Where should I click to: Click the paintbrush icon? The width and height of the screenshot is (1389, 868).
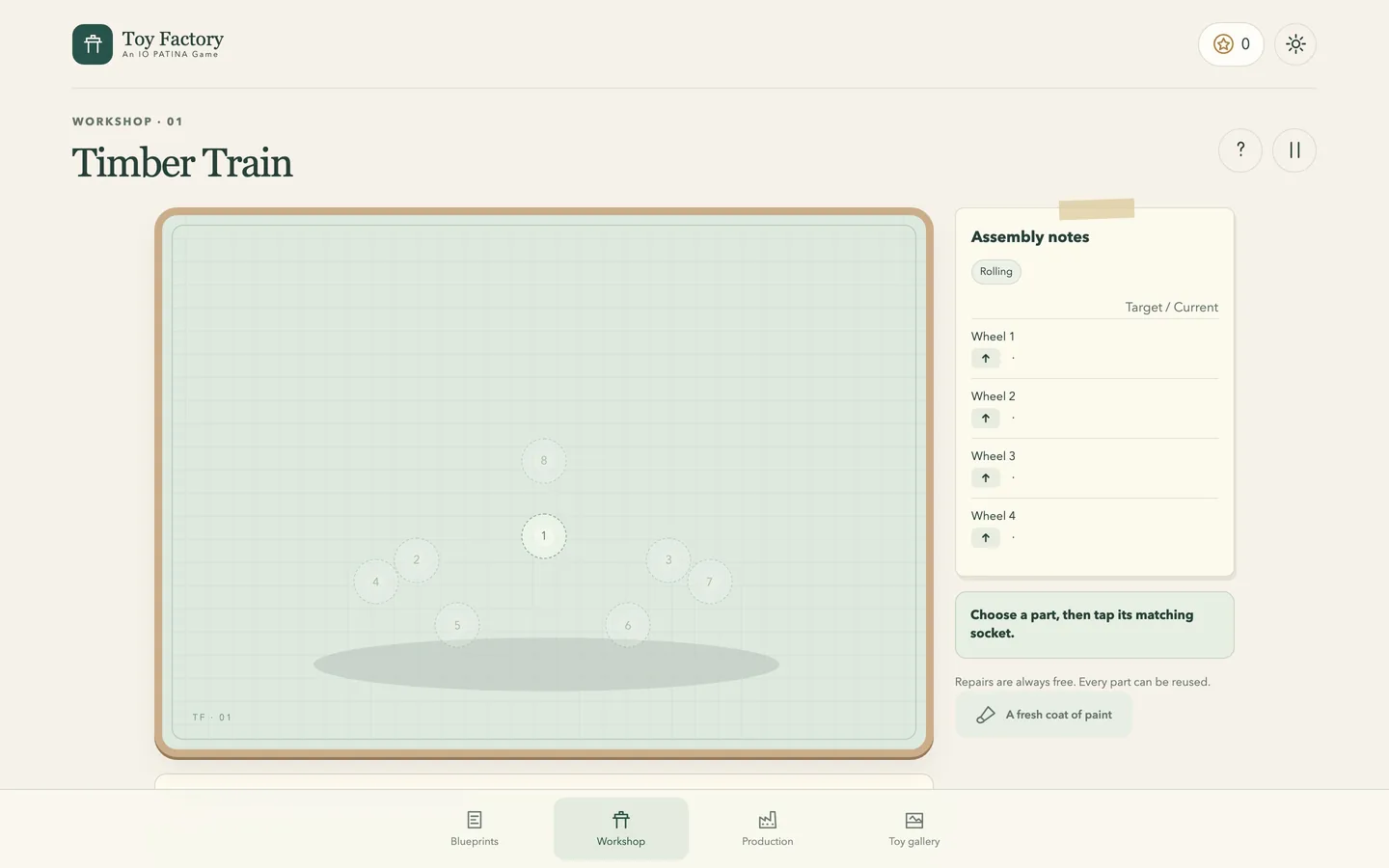(x=986, y=715)
